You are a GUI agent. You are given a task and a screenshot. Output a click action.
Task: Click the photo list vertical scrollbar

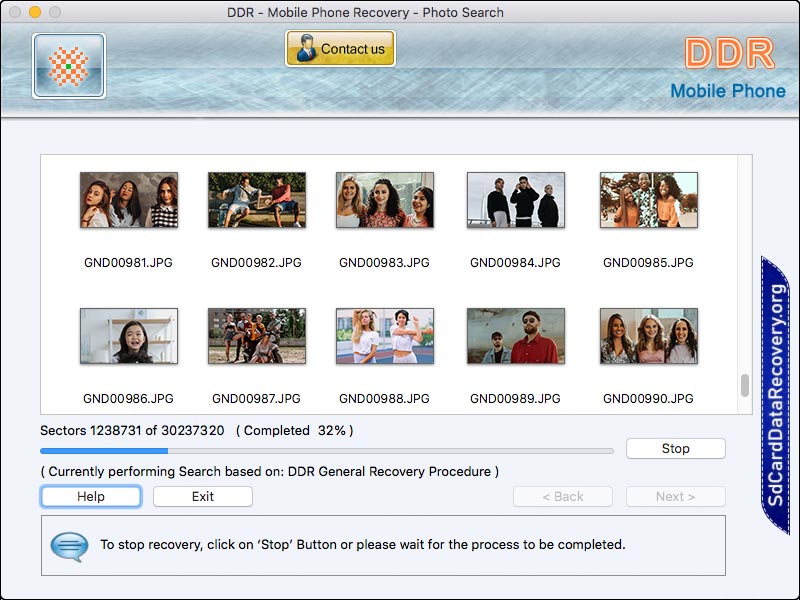(x=744, y=385)
